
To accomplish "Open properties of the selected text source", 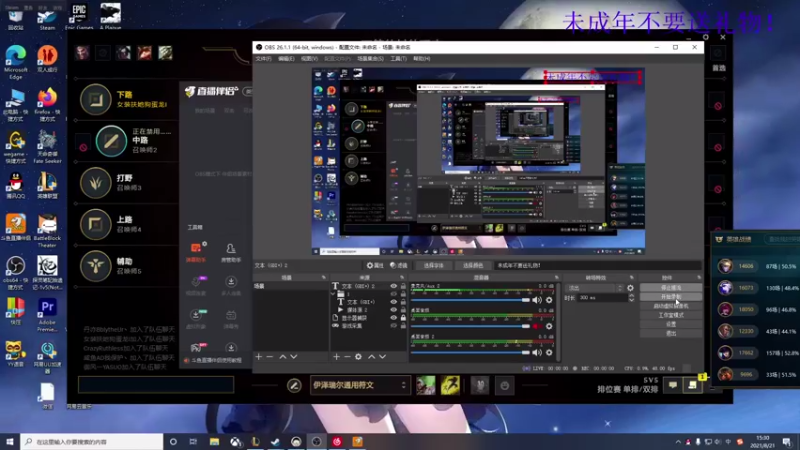I will click(x=375, y=265).
